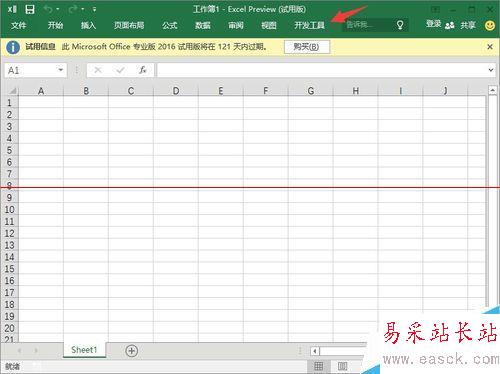Screen dimensions: 500x374
Task: Click the horizontal scrollbar left arrow
Action: (x=315, y=351)
